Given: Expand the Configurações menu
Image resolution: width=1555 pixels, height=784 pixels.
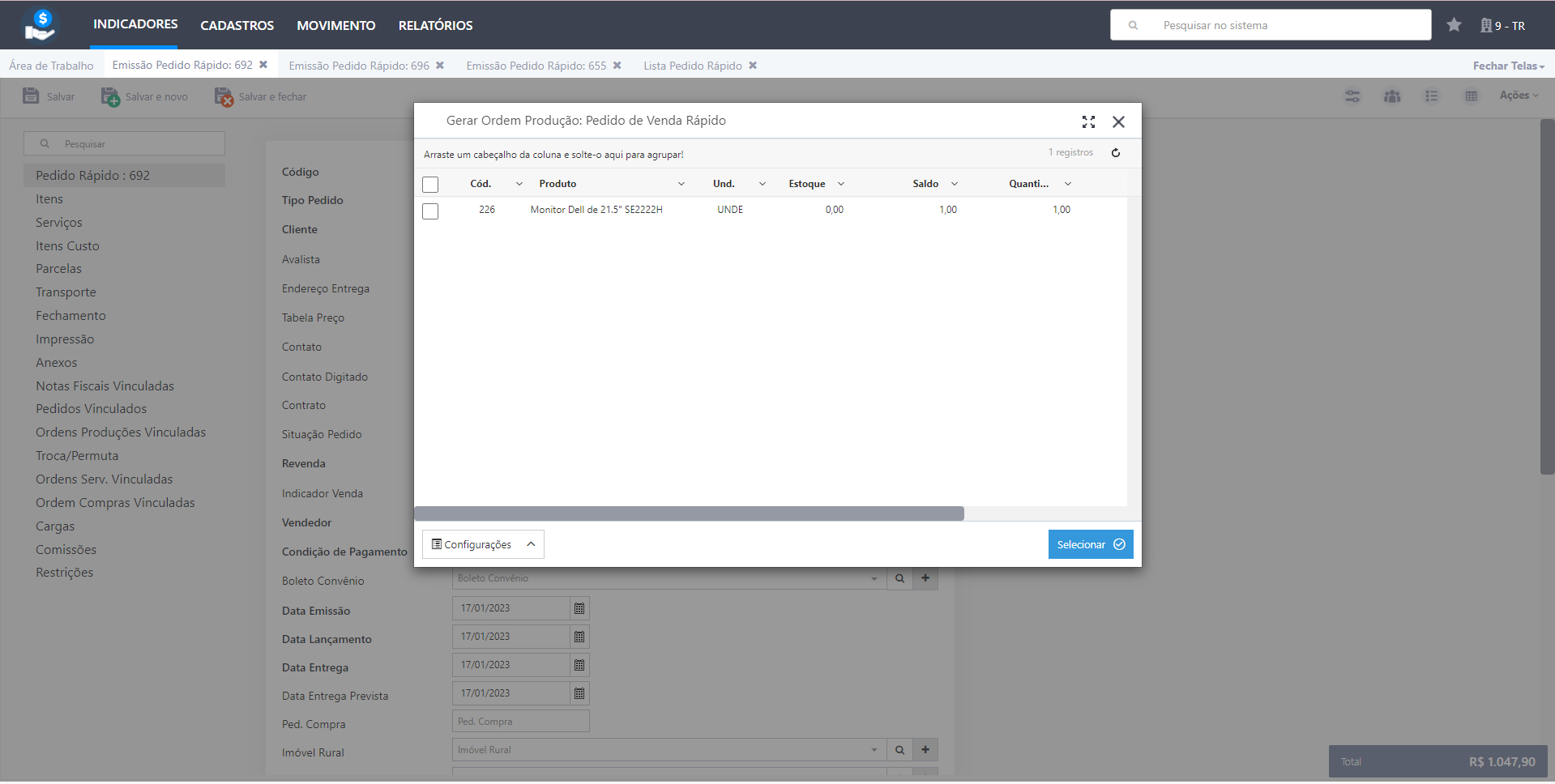Looking at the screenshot, I should [483, 544].
